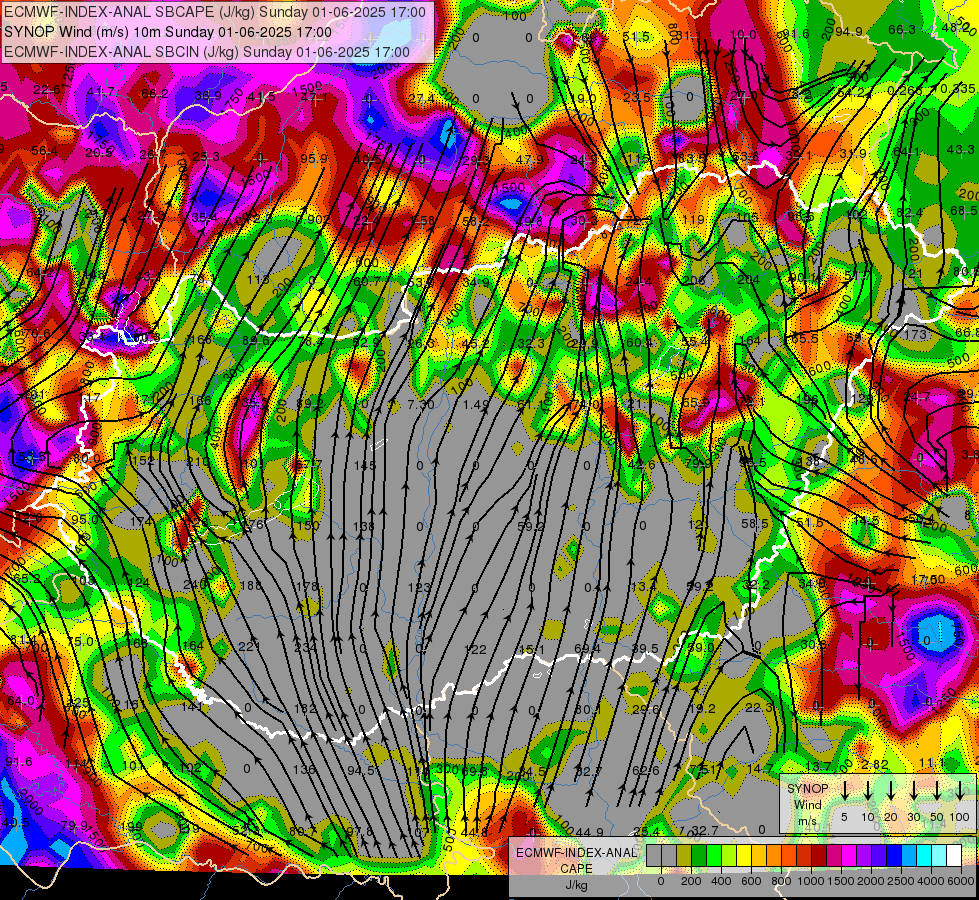This screenshot has height=900, width=979.
Task: Click the SYNOP Wind 10m title line
Action: pos(168,32)
